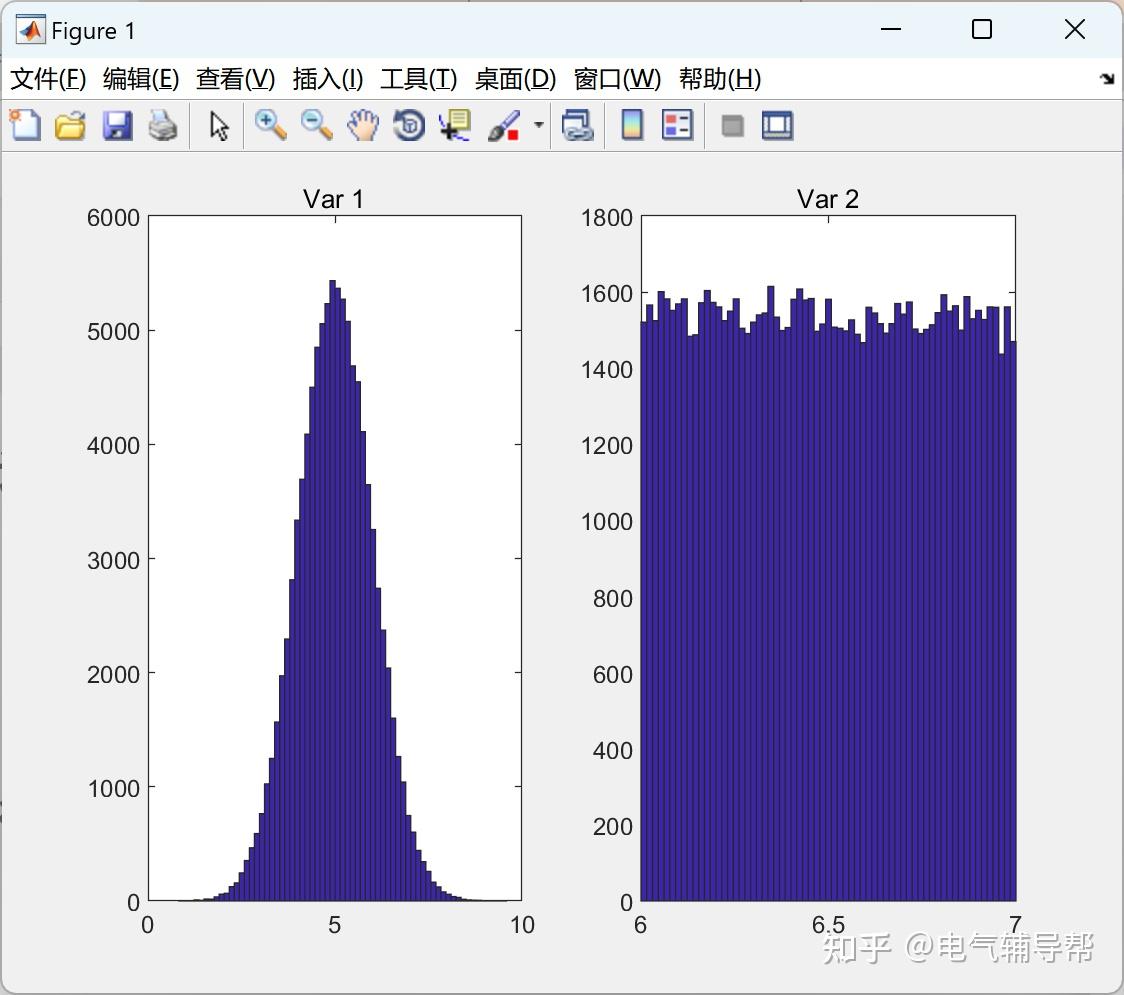Activate the Zoom Out magnifier tool
The image size is (1124, 995).
[316, 125]
